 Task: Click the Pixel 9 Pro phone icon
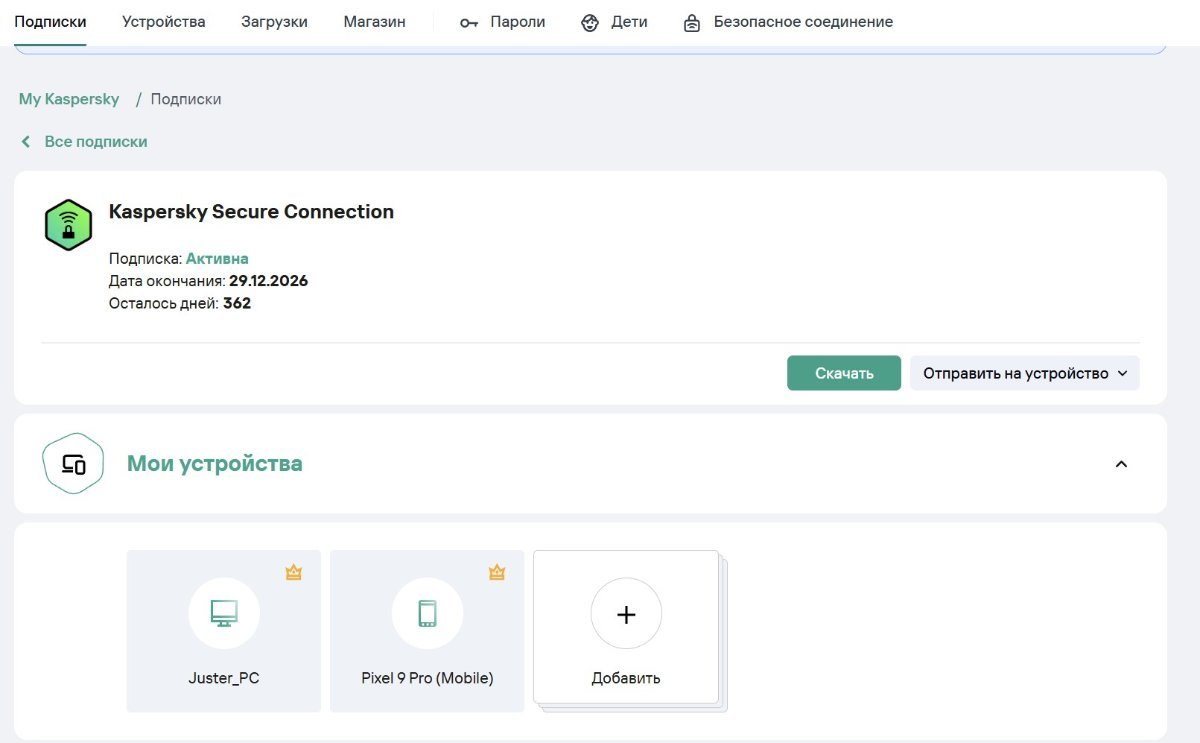pyautogui.click(x=427, y=613)
